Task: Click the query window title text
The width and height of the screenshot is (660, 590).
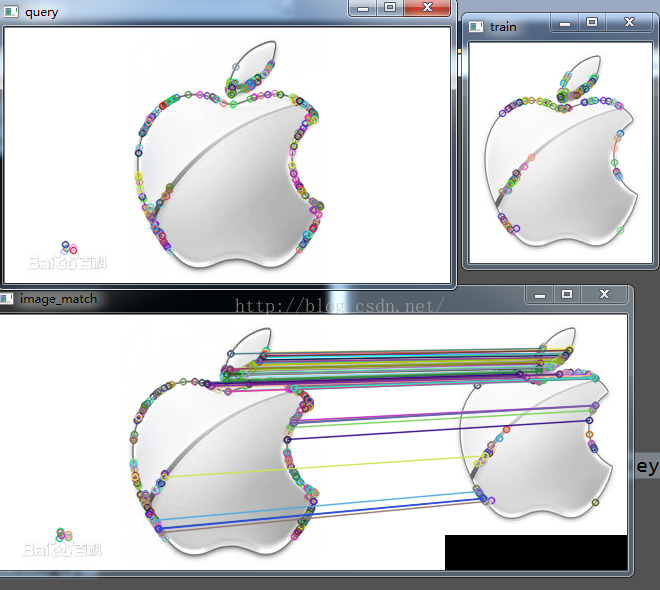Action: pos(42,12)
